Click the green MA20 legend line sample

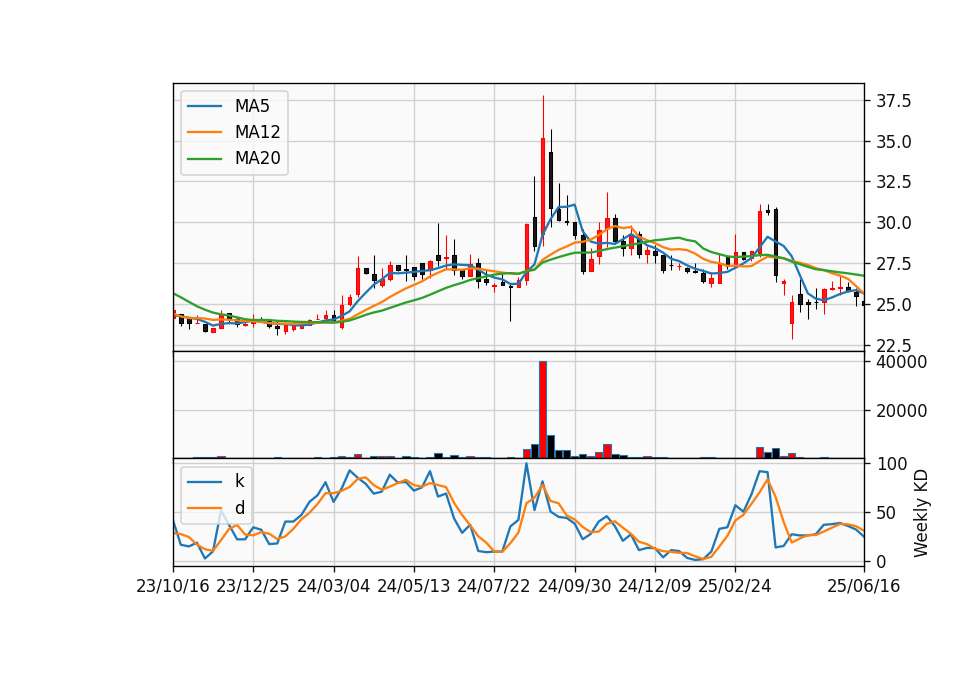[204, 158]
